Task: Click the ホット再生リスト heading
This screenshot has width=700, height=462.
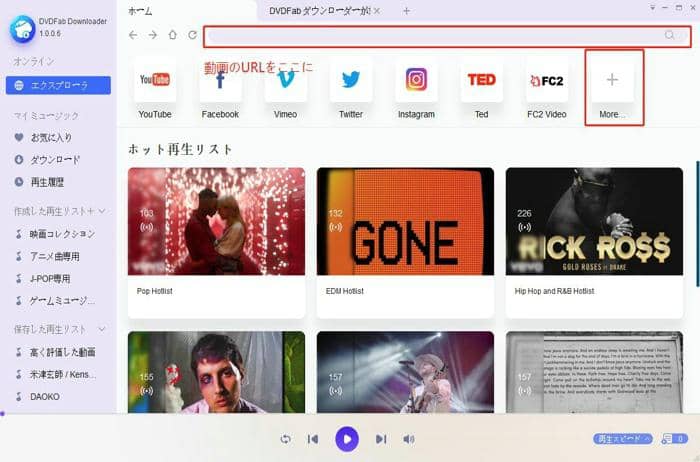Action: coord(180,149)
